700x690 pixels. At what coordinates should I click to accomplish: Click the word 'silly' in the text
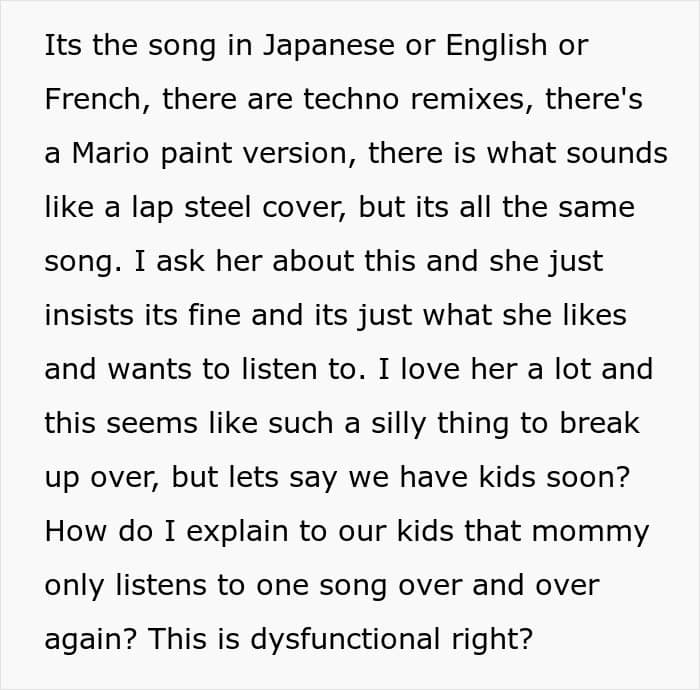coord(398,424)
